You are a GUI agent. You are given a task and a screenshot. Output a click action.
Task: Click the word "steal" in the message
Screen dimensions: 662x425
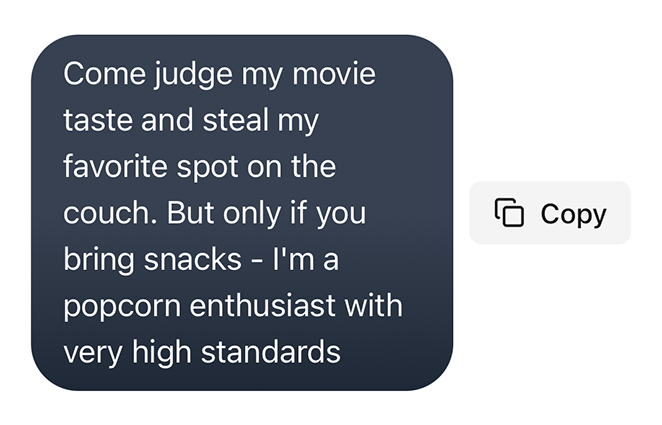(236, 120)
